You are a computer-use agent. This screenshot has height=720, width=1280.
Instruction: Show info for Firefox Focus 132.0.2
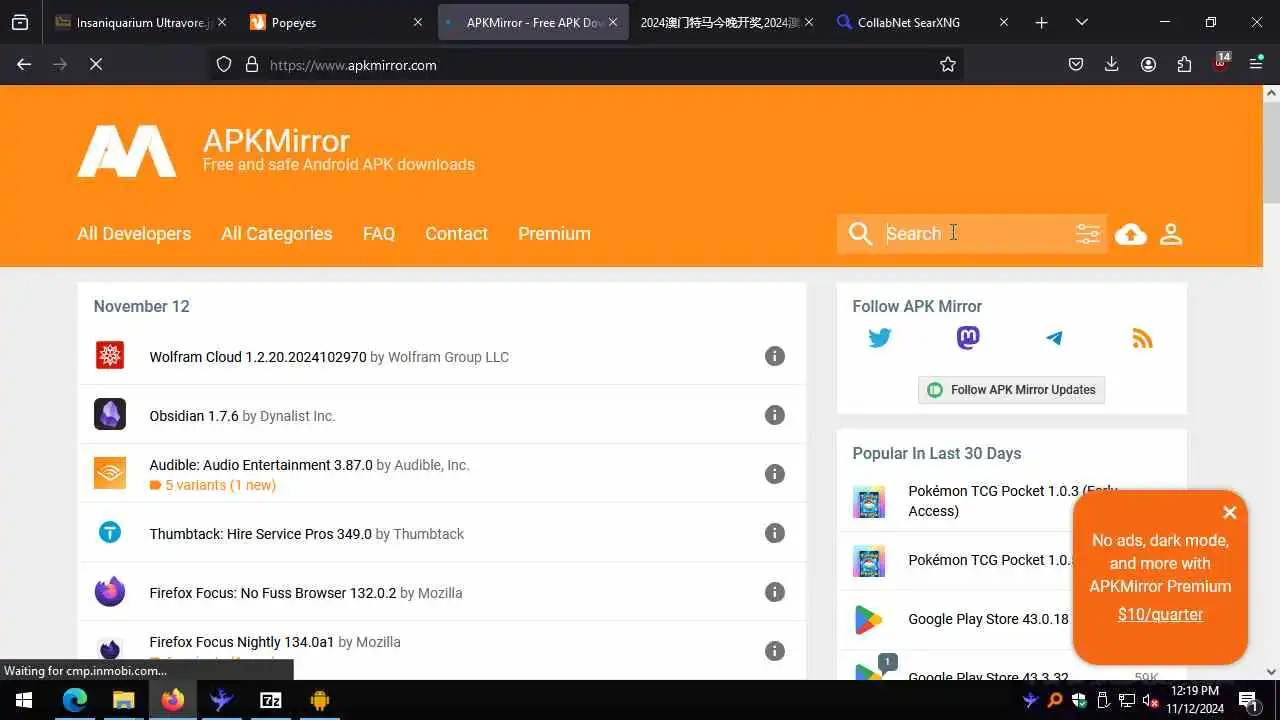coord(775,592)
